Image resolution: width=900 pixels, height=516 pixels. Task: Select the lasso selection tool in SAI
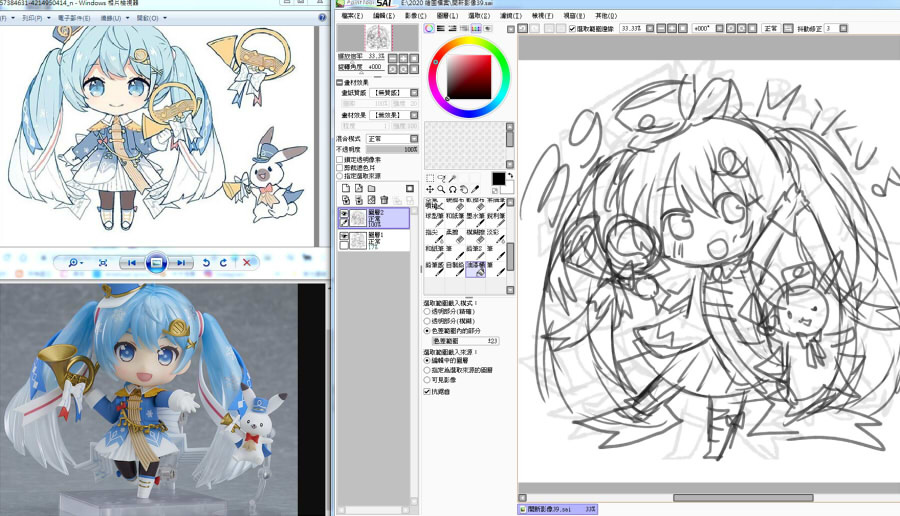(x=441, y=178)
